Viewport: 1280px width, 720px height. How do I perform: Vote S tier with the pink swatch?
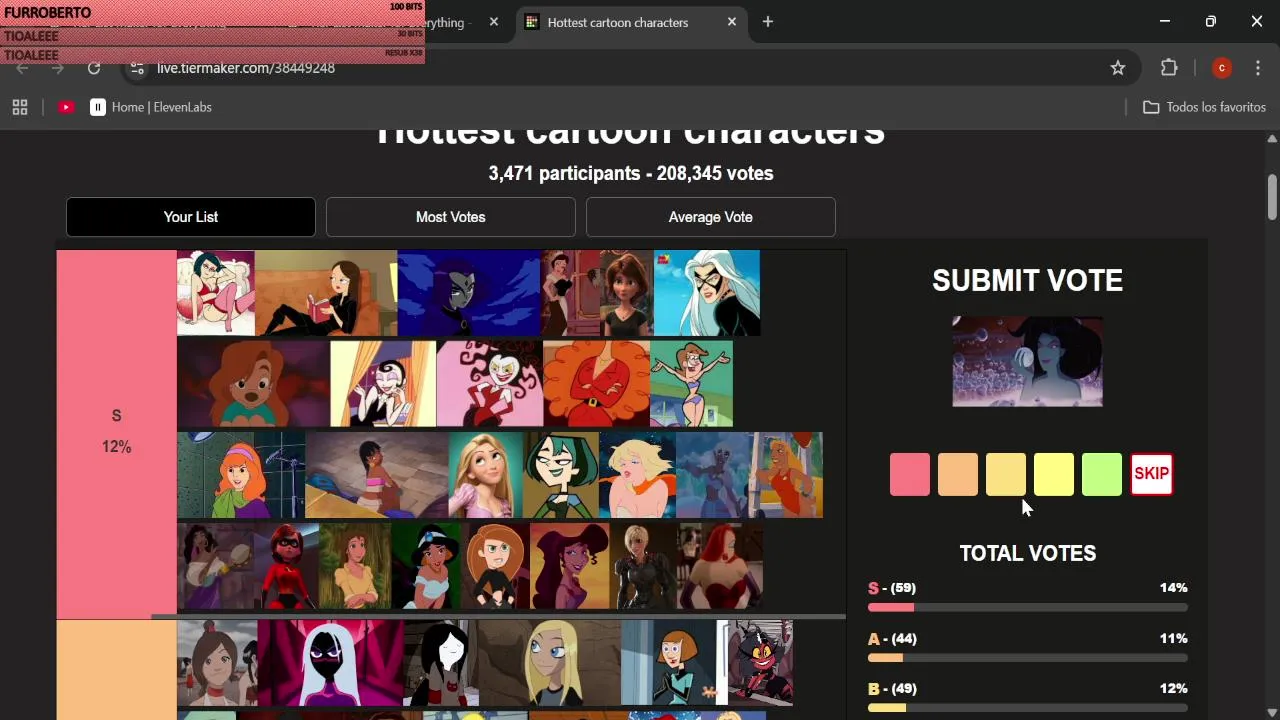pos(910,475)
